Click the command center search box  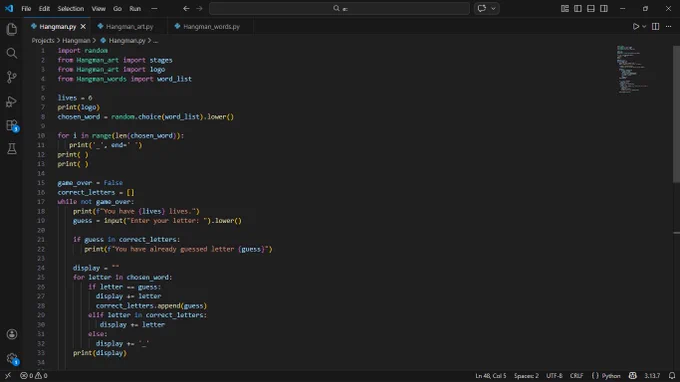coord(339,8)
